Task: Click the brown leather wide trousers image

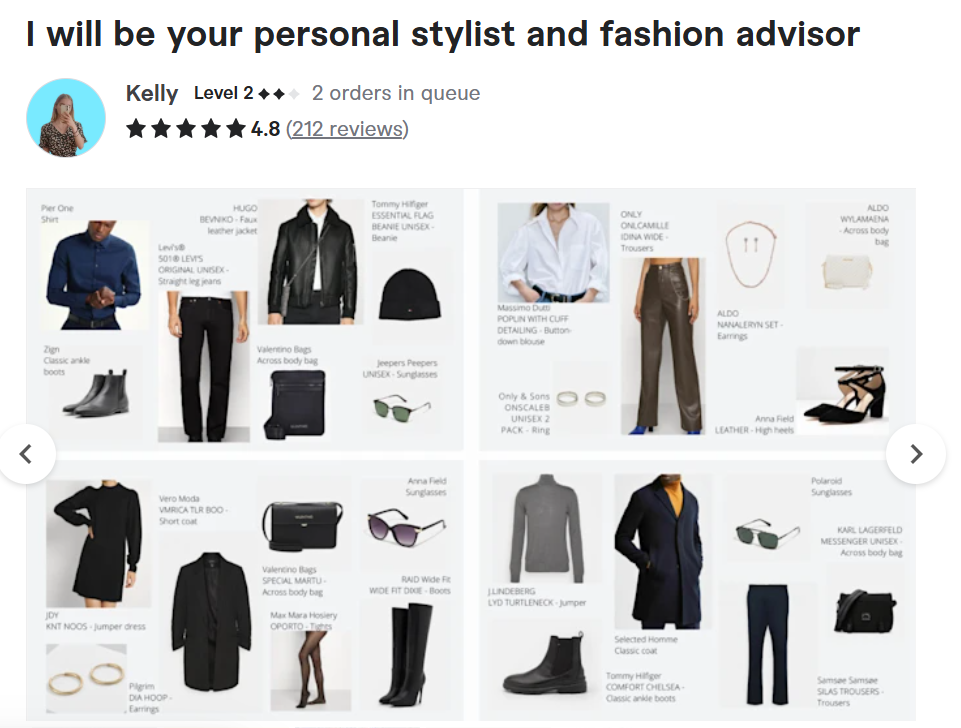Action: pyautogui.click(x=663, y=346)
